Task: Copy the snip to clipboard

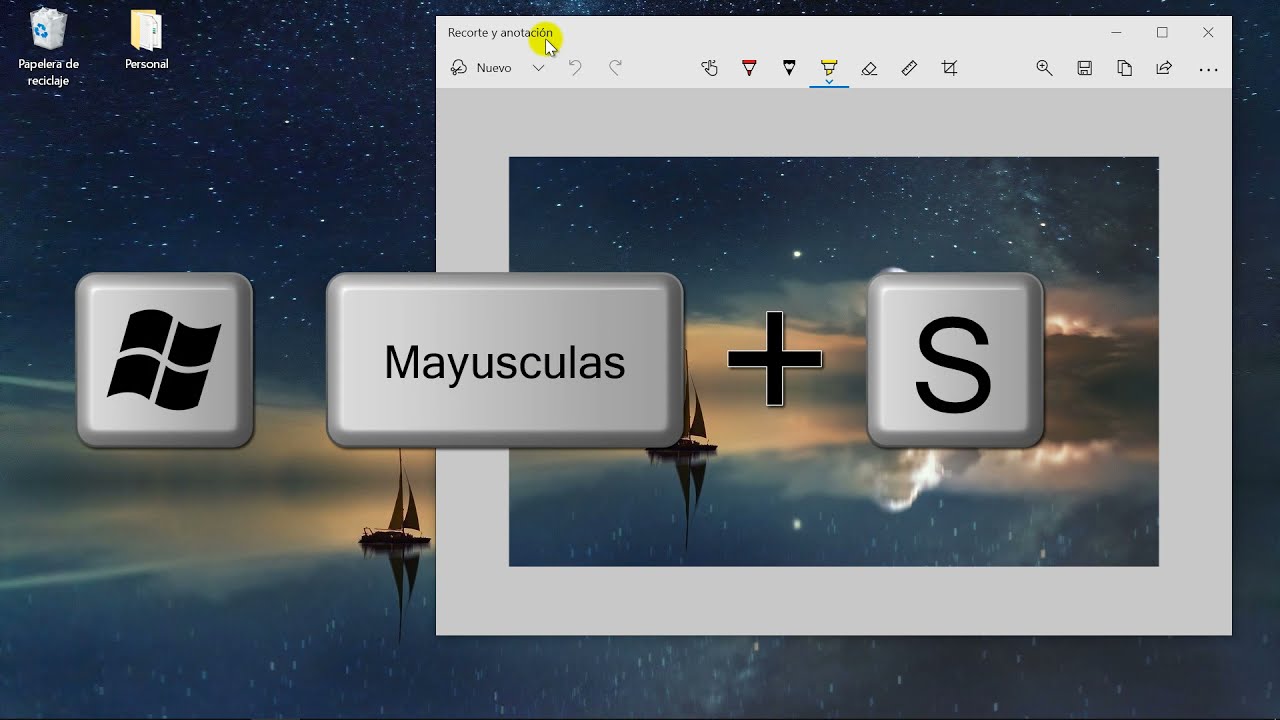Action: tap(1124, 68)
